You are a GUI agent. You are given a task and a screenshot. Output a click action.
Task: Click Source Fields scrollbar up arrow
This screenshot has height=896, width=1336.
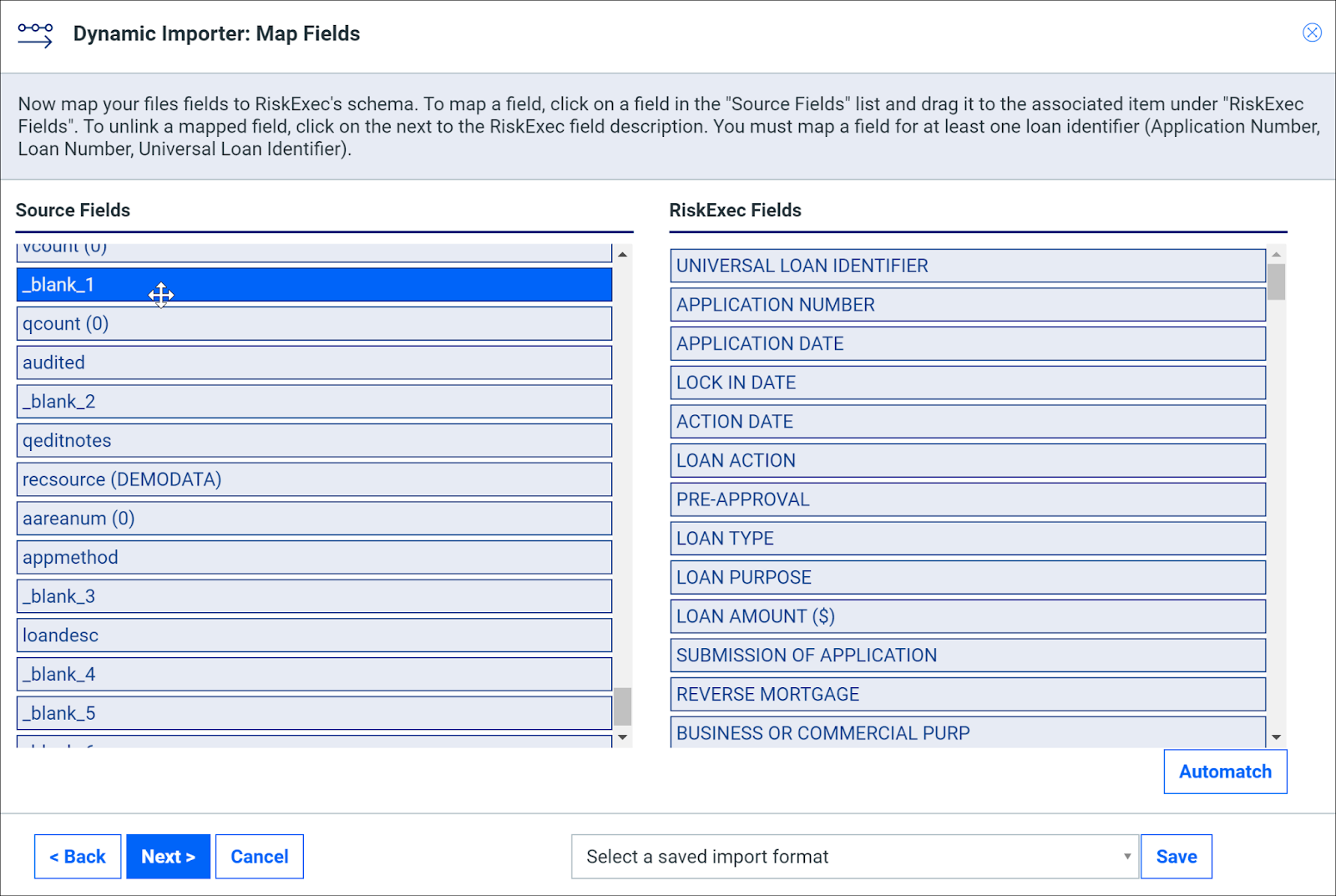pos(622,254)
